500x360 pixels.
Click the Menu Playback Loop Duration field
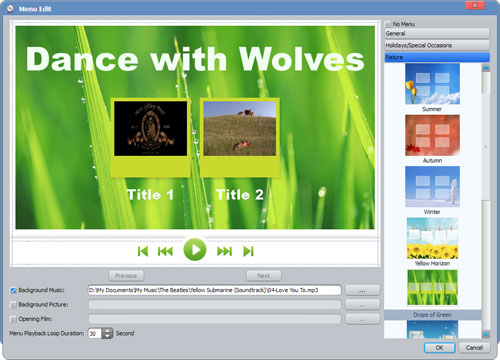[95, 333]
